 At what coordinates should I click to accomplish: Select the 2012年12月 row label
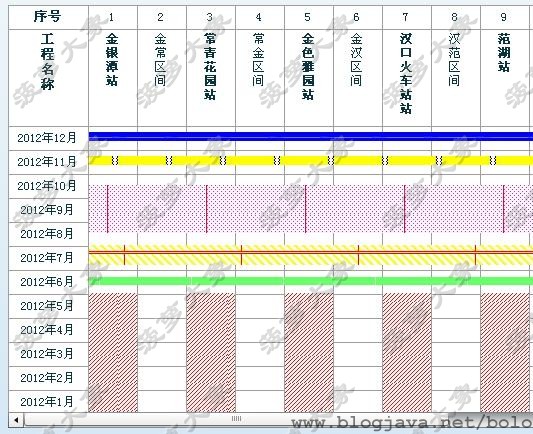pos(47,138)
